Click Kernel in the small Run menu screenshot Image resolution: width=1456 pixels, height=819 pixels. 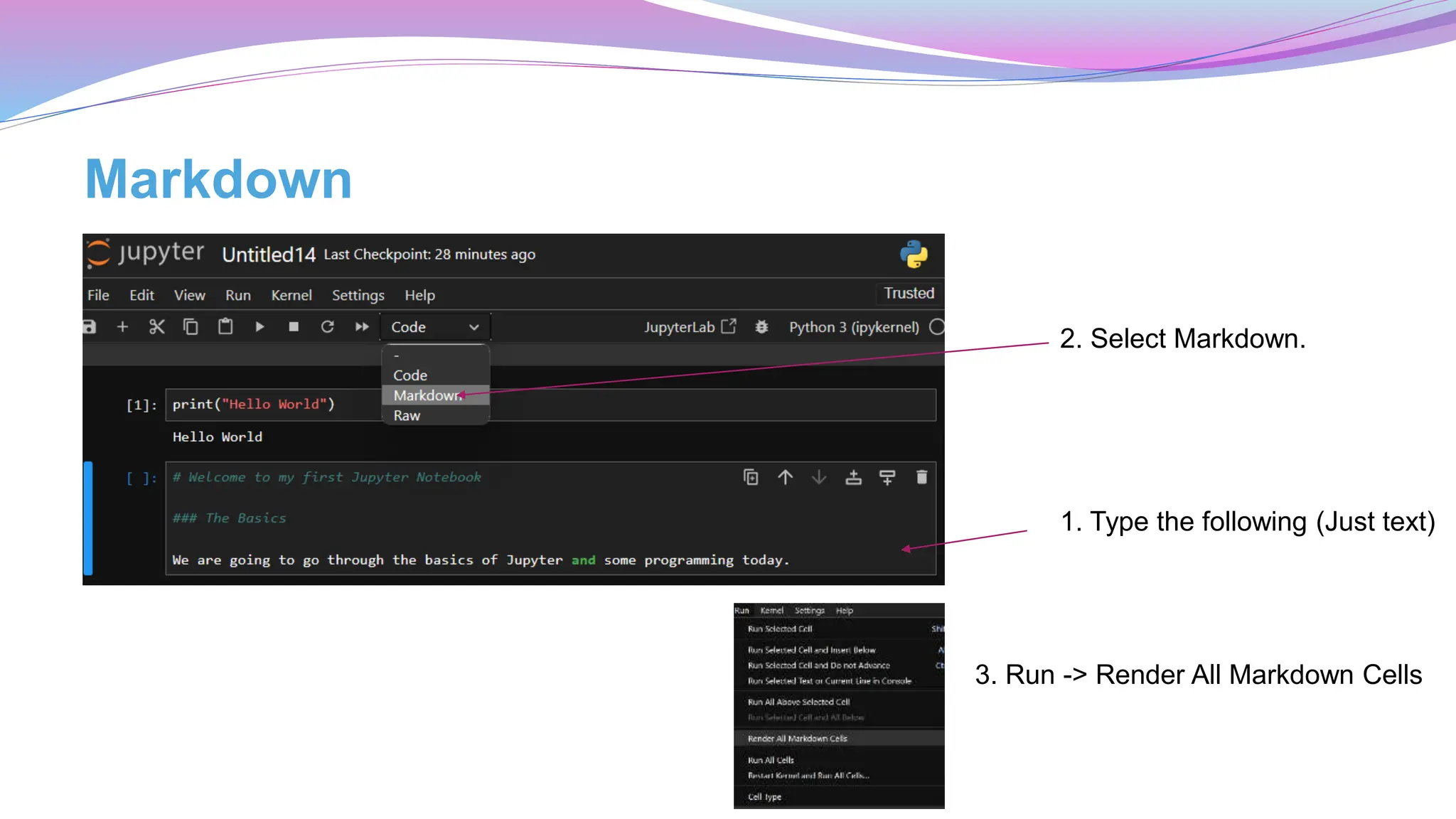(771, 611)
